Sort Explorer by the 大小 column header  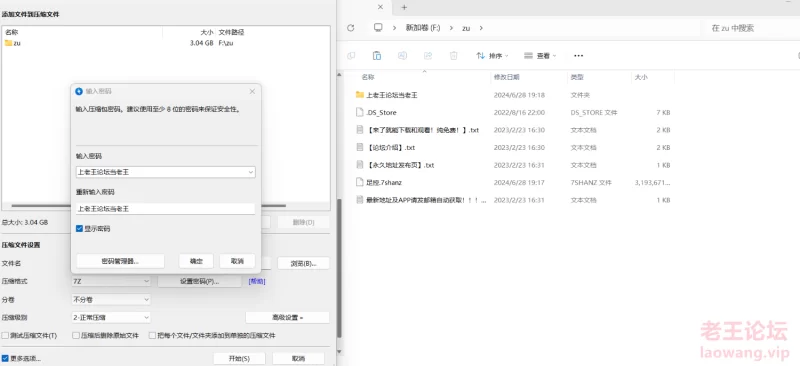pos(641,77)
